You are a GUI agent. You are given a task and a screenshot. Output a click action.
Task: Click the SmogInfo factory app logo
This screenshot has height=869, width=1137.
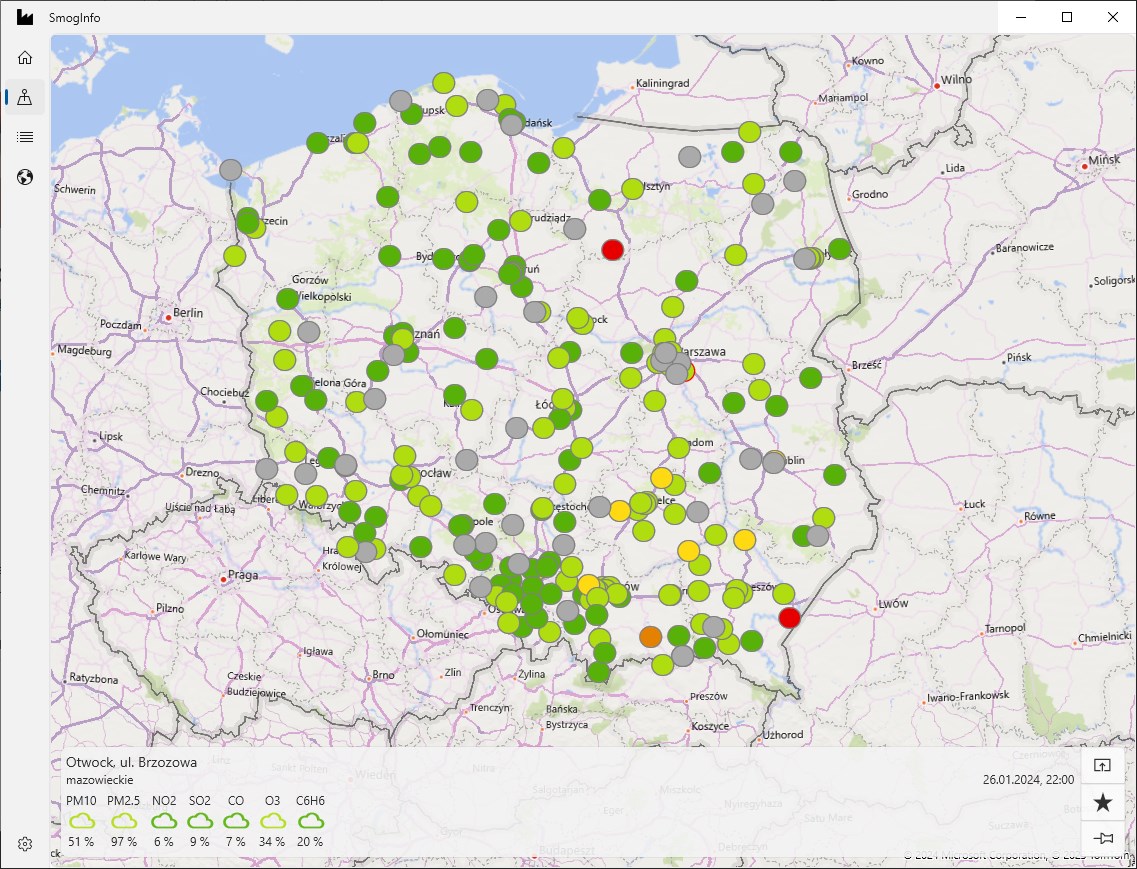[25, 17]
